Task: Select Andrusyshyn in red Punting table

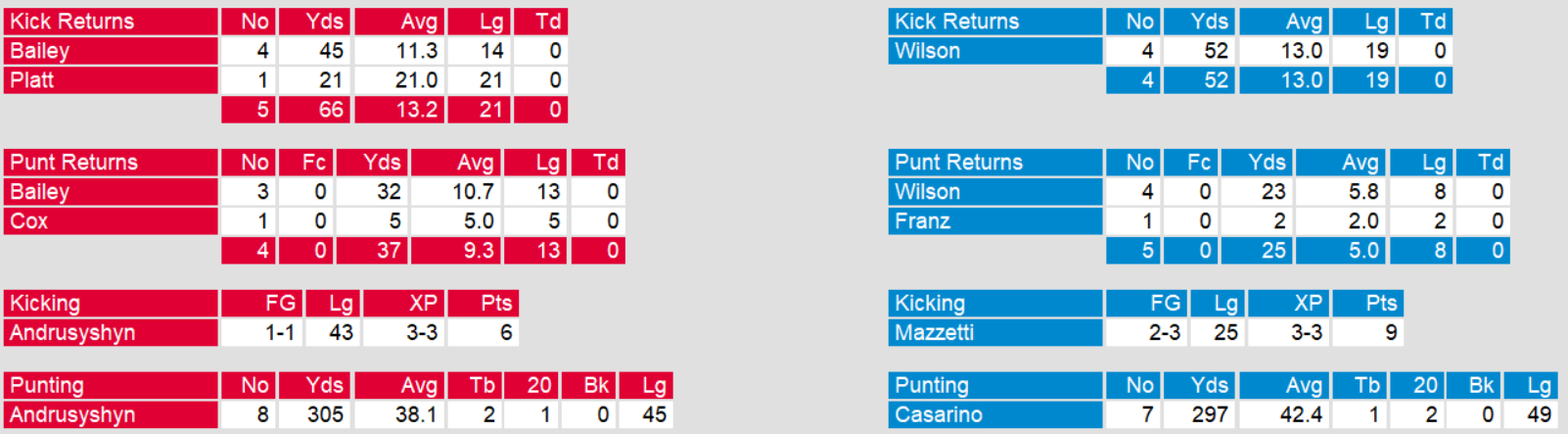Action: click(x=72, y=415)
